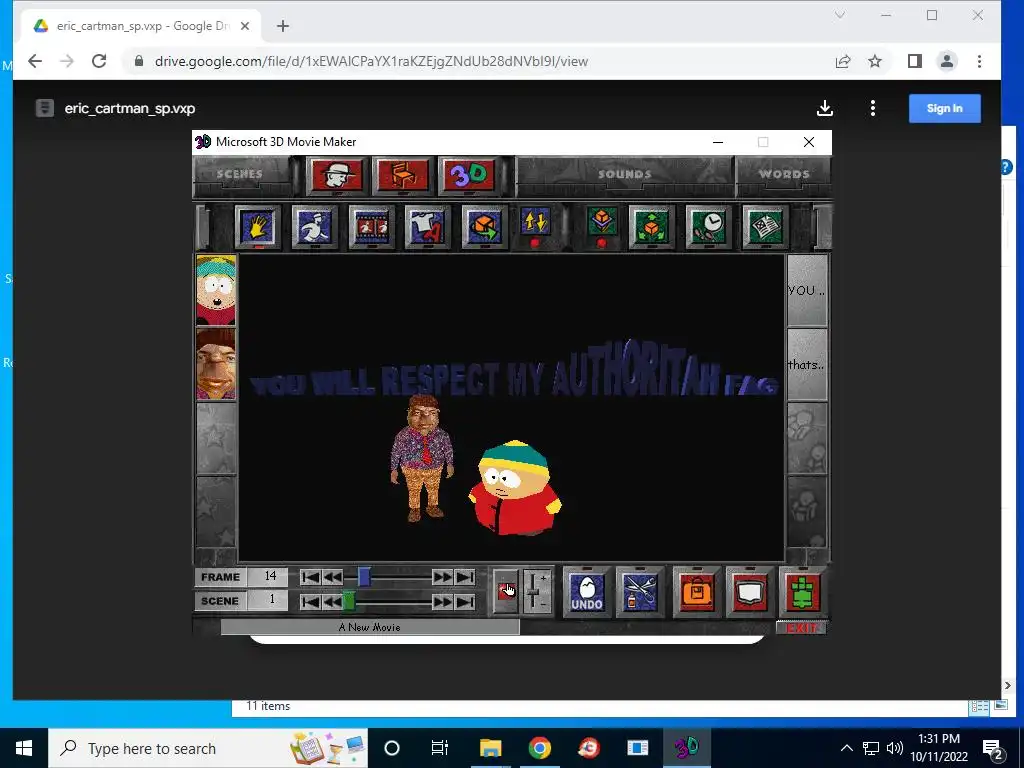
Task: Open a new Chrome tab
Action: tap(283, 26)
